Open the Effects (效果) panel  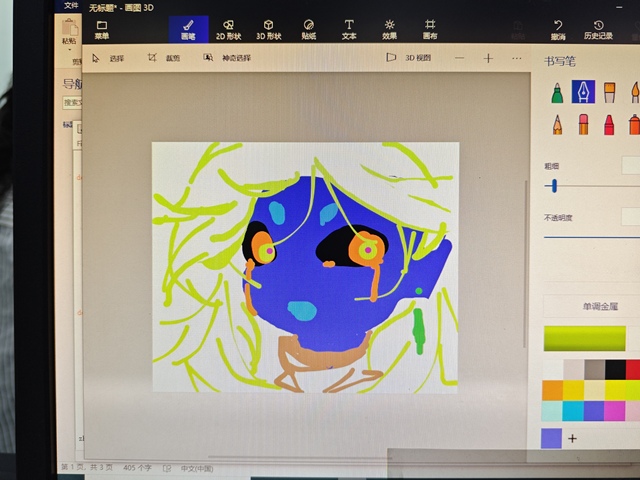(x=389, y=29)
